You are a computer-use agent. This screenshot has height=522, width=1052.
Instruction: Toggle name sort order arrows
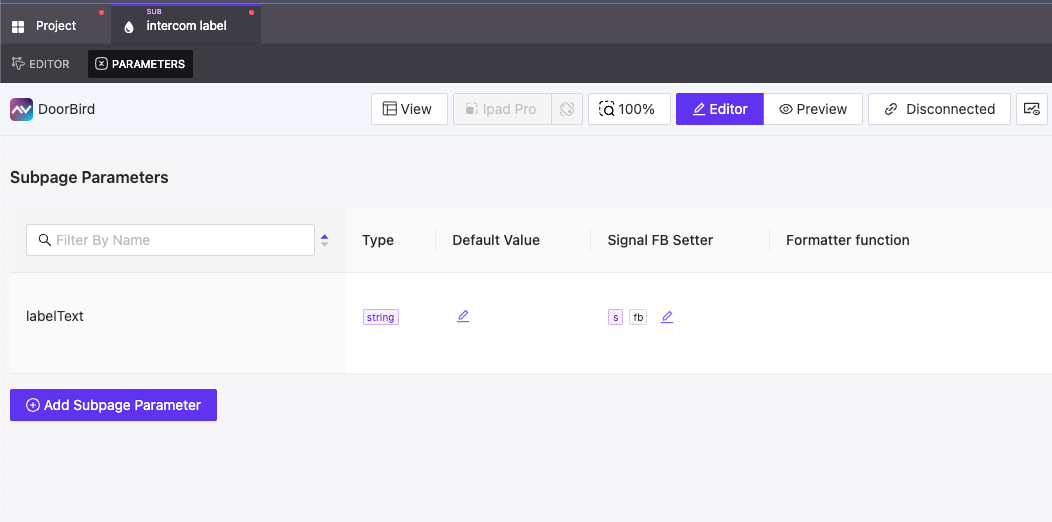point(324,240)
